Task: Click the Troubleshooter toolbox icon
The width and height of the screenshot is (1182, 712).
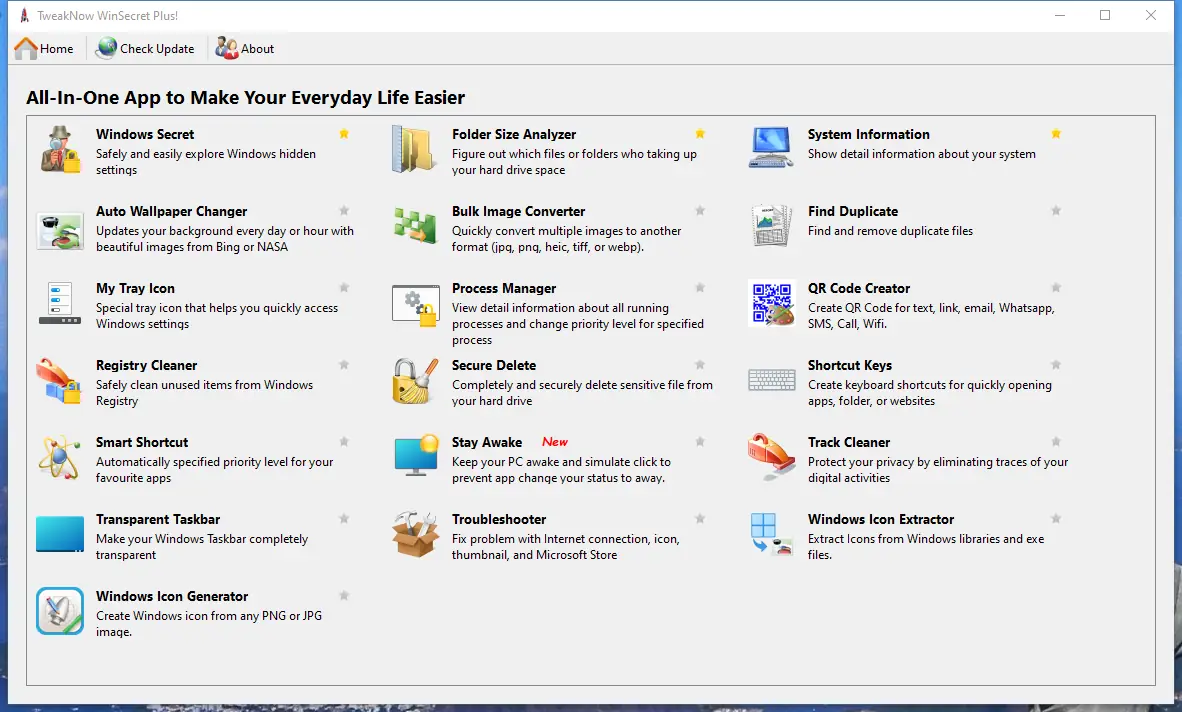Action: click(415, 534)
